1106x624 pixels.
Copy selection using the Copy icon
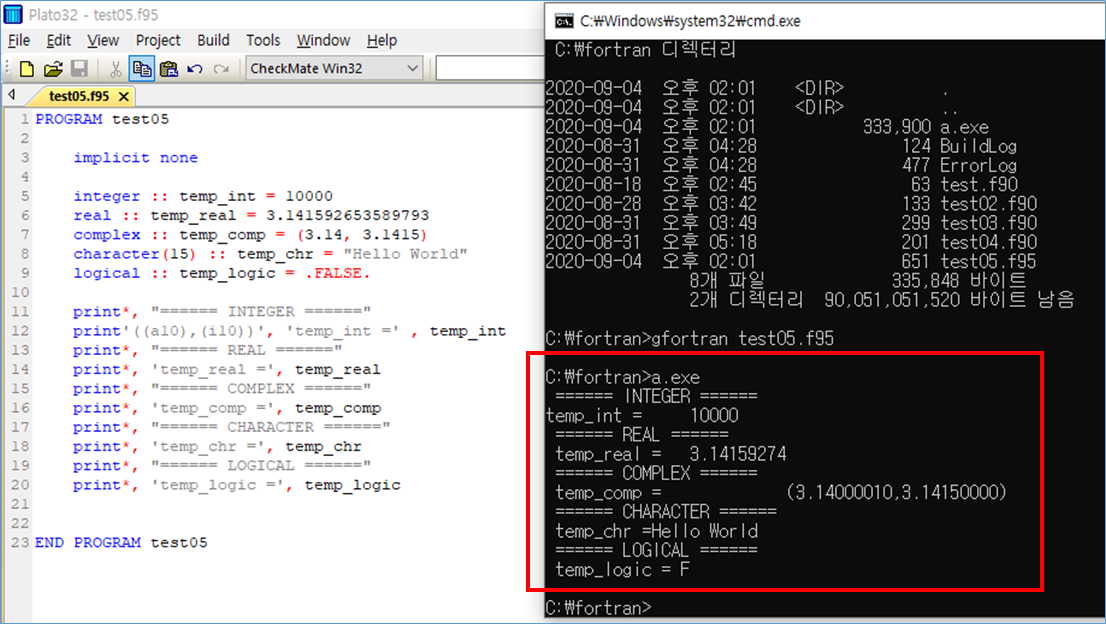click(142, 68)
